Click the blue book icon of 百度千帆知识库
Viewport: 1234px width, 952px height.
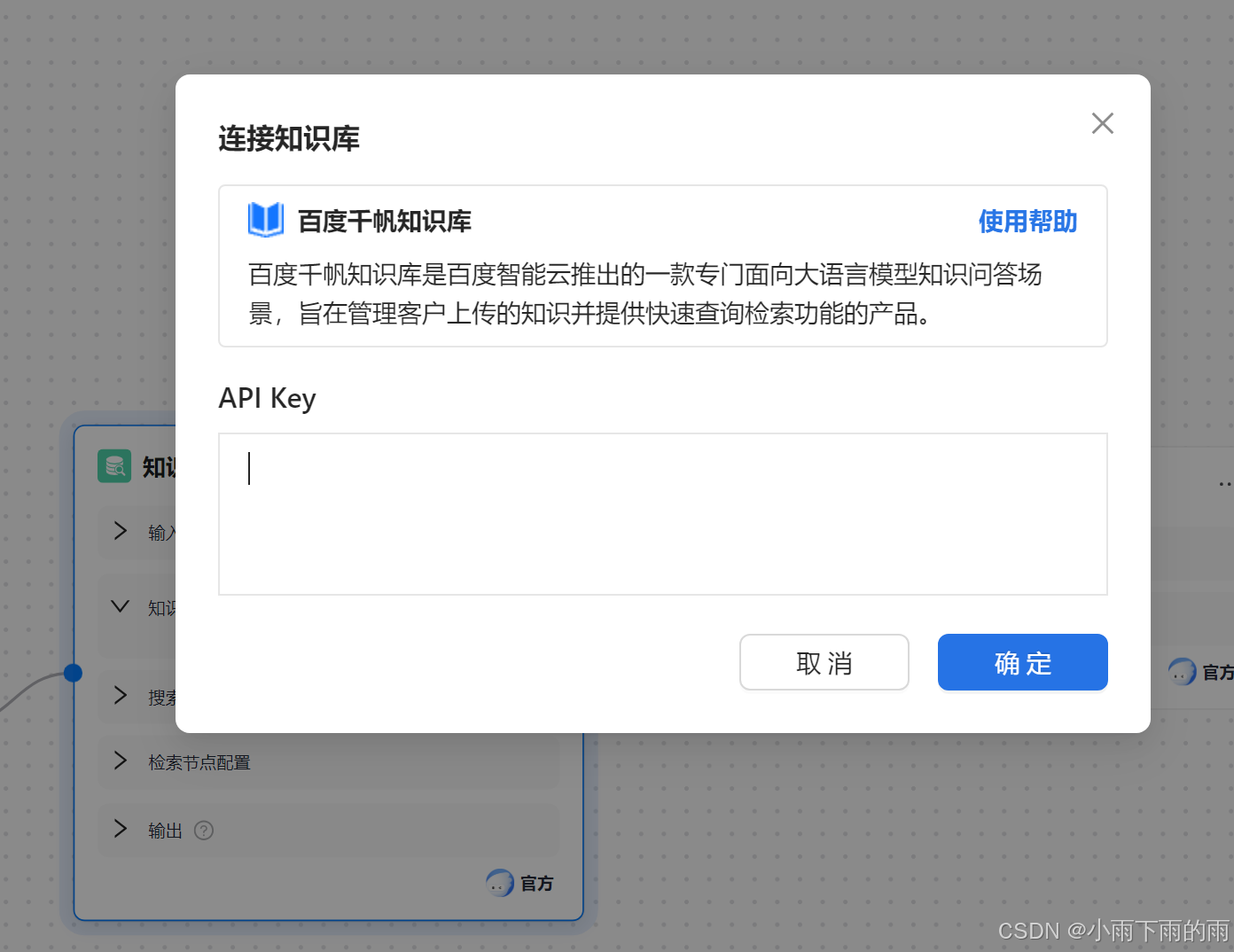click(x=265, y=220)
